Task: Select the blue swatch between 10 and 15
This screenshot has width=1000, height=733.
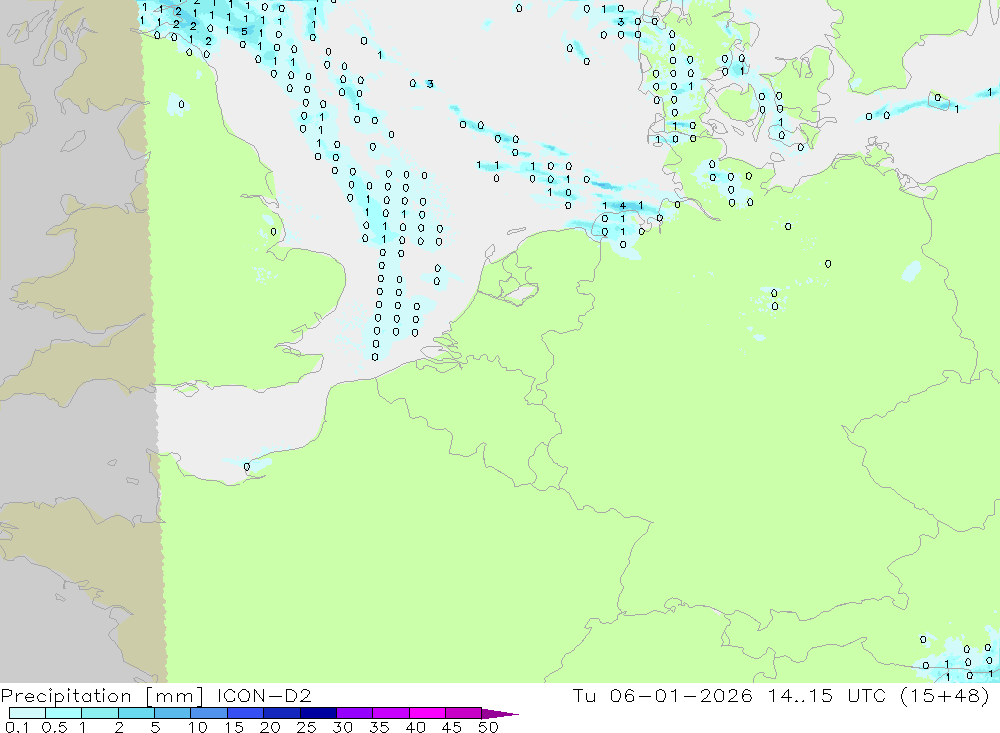Action: pyautogui.click(x=209, y=713)
